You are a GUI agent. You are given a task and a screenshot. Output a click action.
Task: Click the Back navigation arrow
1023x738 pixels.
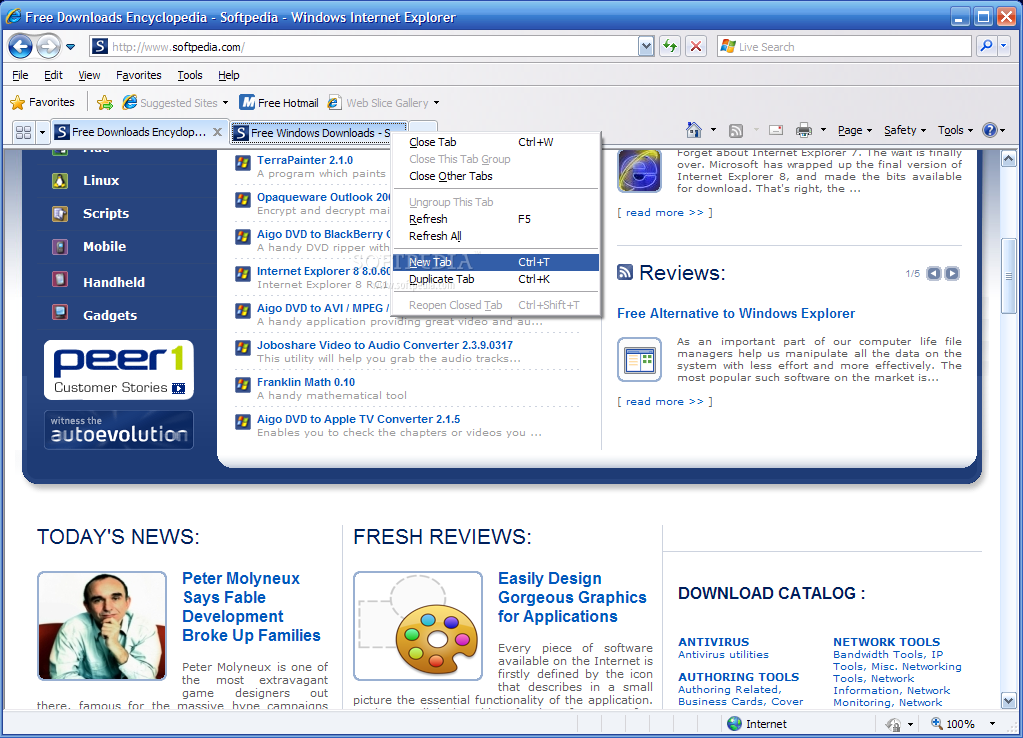point(20,46)
